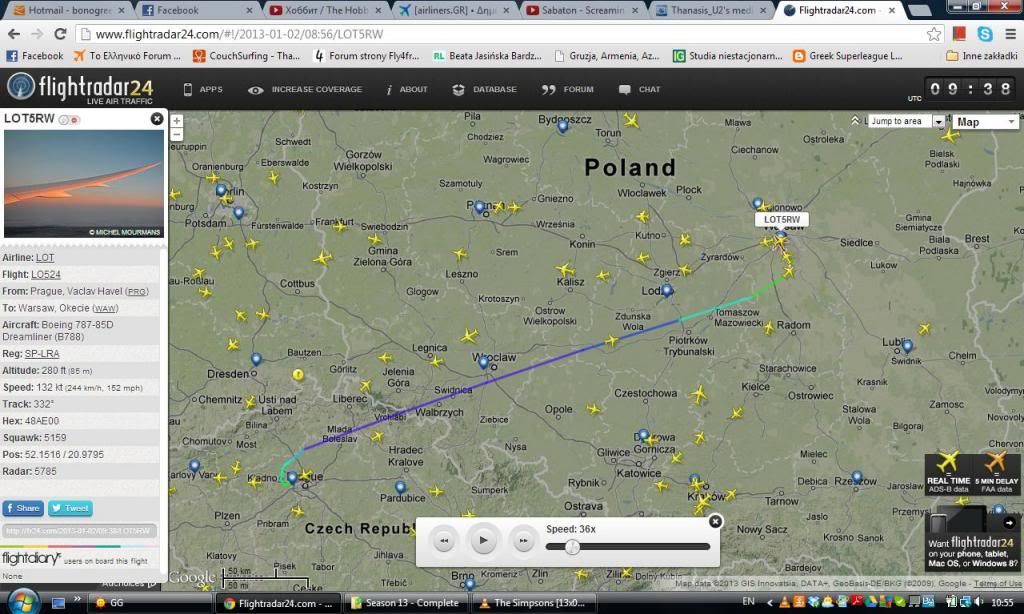This screenshot has height=614, width=1024.
Task: Toggle the switch next to LOT5RW title
Action: 69,120
